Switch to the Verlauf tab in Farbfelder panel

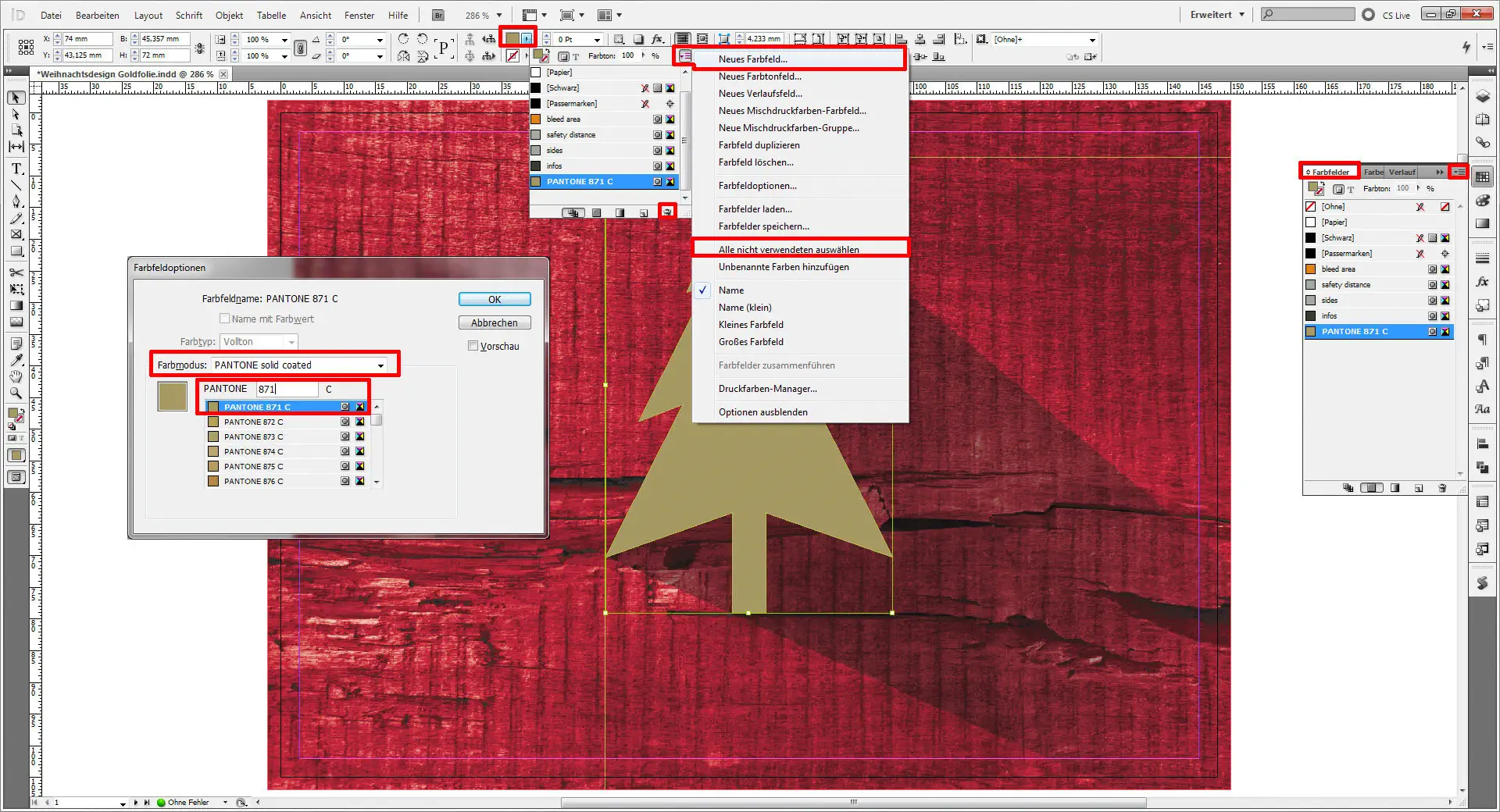point(1402,172)
